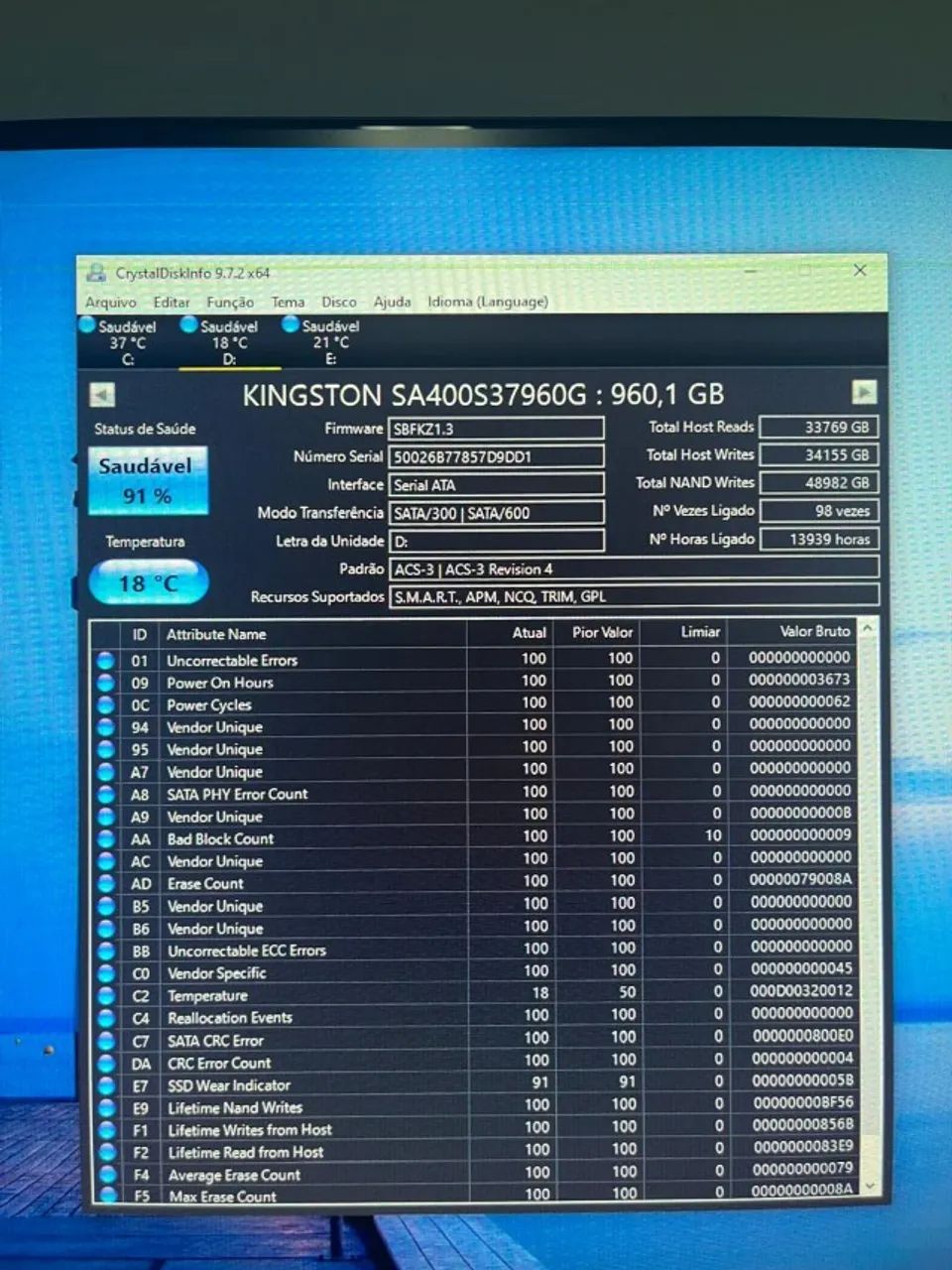Click the KINGSTON SA400S37960G model title
This screenshot has height=1270, width=952.
pyautogui.click(x=483, y=394)
